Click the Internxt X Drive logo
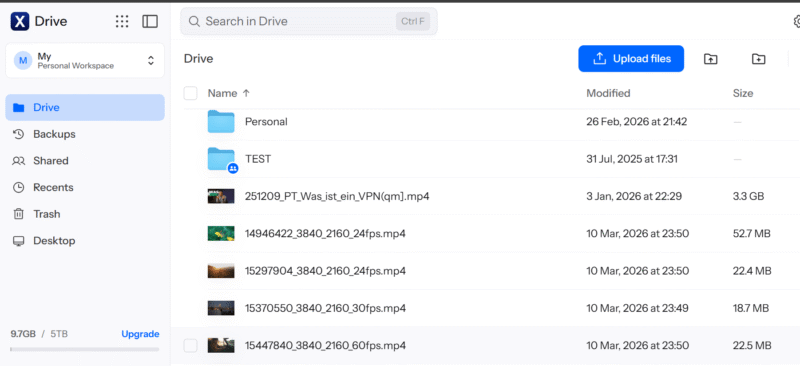This screenshot has height=366, width=800. click(x=20, y=21)
